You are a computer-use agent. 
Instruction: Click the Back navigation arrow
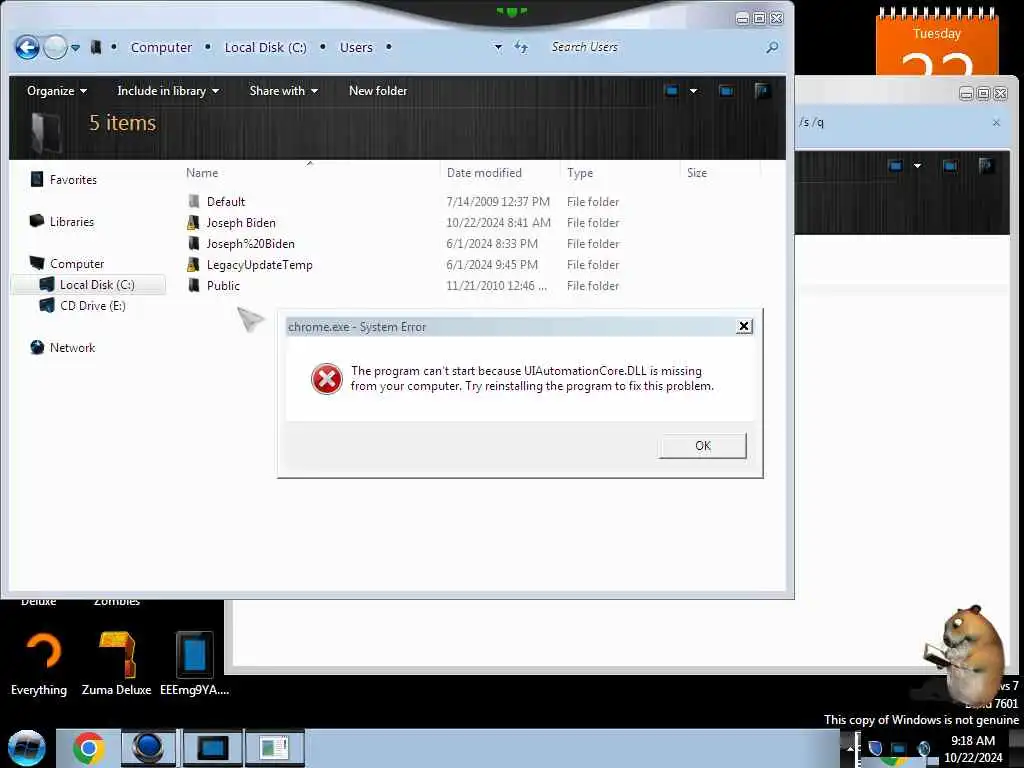pyautogui.click(x=27, y=48)
